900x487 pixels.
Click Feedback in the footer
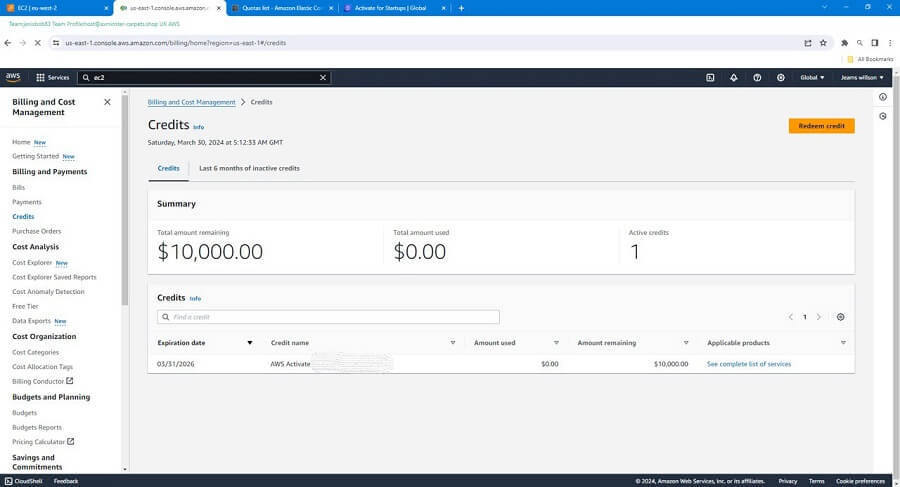tap(66, 481)
